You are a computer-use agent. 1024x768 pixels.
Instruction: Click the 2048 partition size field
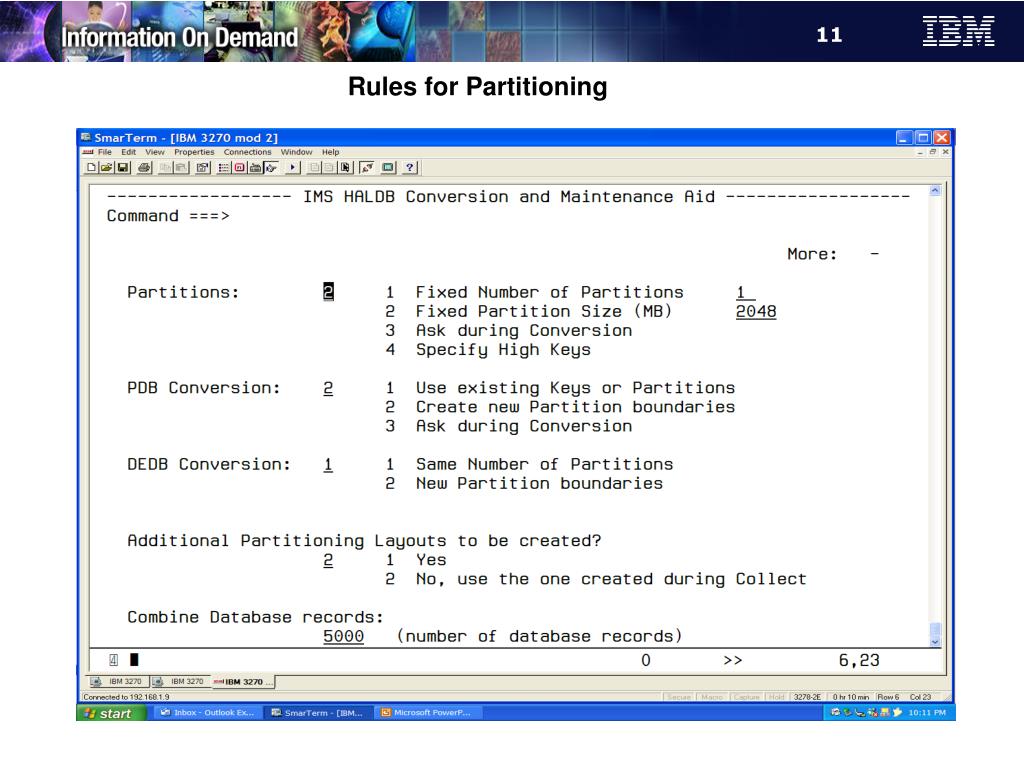point(756,312)
